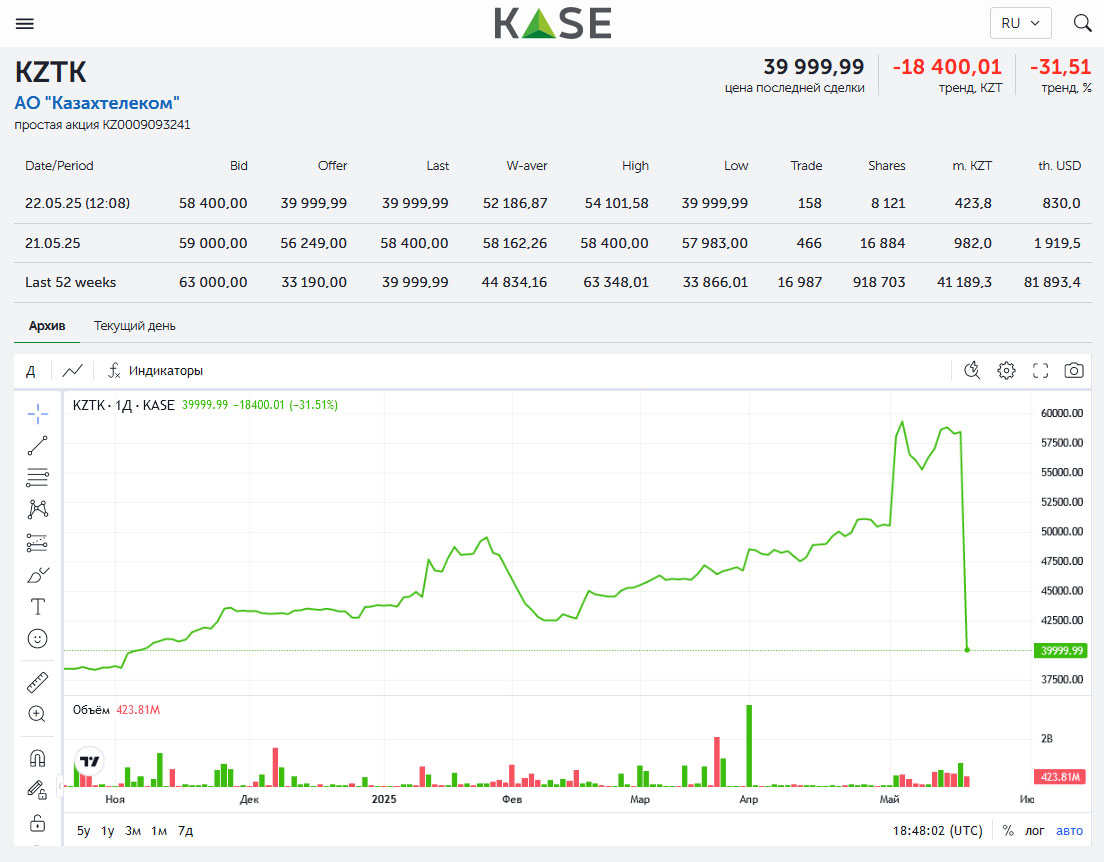Select the forecast position tool
Image resolution: width=1104 pixels, height=862 pixels.
pos(37,542)
